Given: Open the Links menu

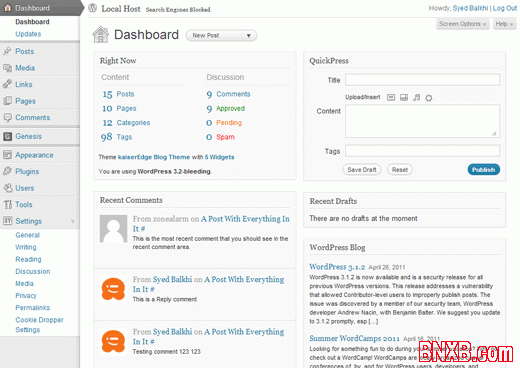Looking at the screenshot, I should point(24,84).
